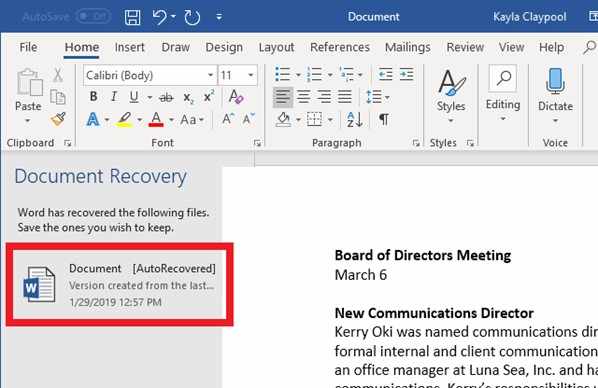Click Line and Paragraph Spacing icon
598x388 pixels.
pos(374,97)
